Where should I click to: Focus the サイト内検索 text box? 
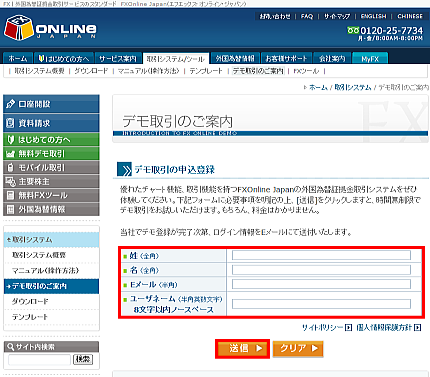[39, 360]
